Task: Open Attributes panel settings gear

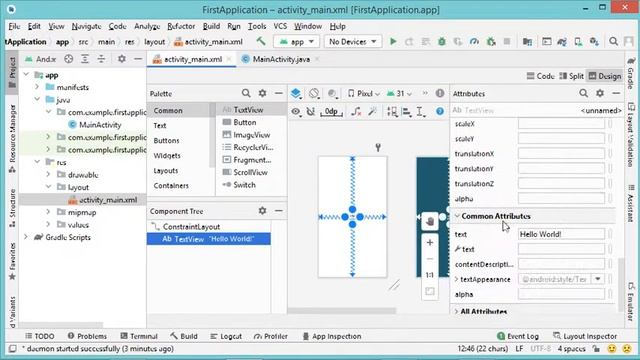Action: [600, 93]
